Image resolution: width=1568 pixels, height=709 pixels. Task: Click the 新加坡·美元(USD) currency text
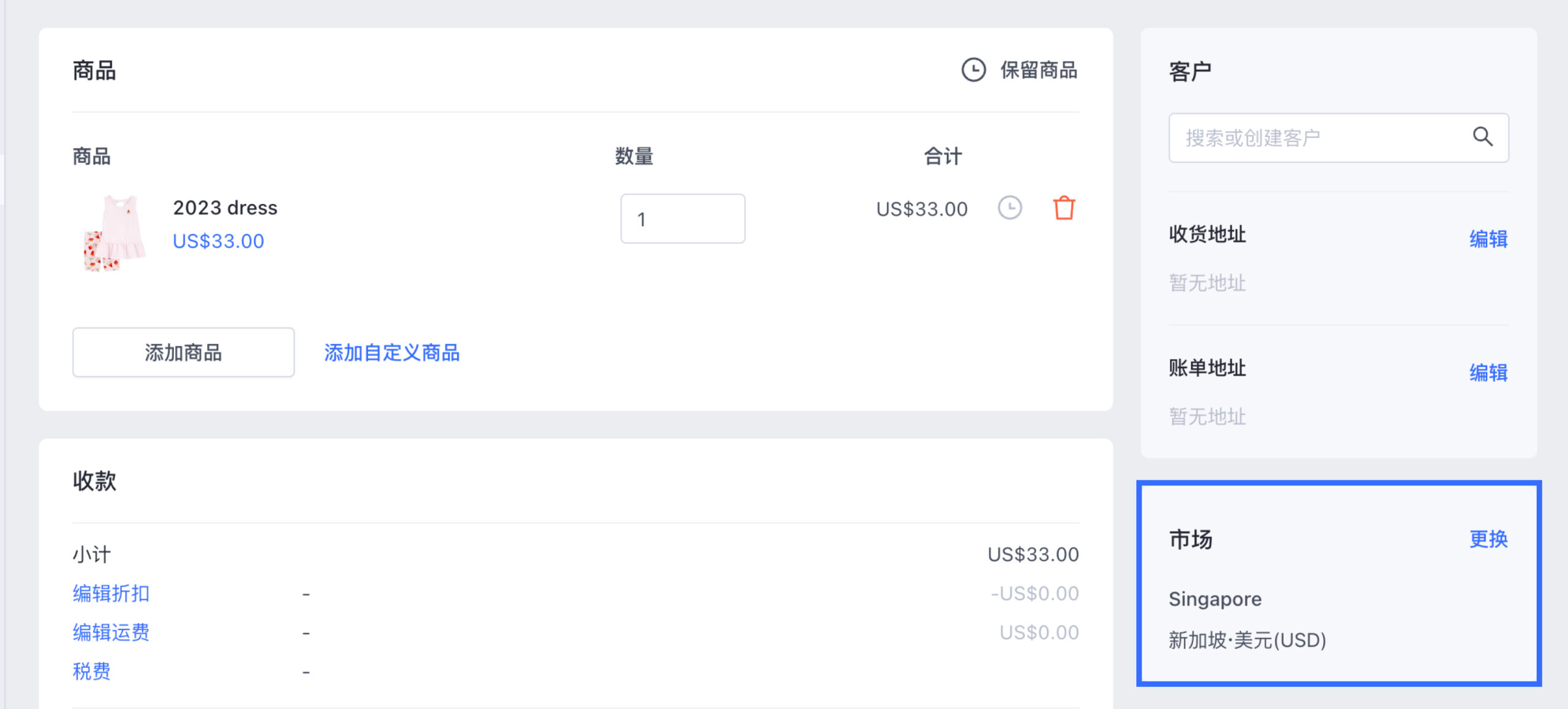tap(1248, 640)
